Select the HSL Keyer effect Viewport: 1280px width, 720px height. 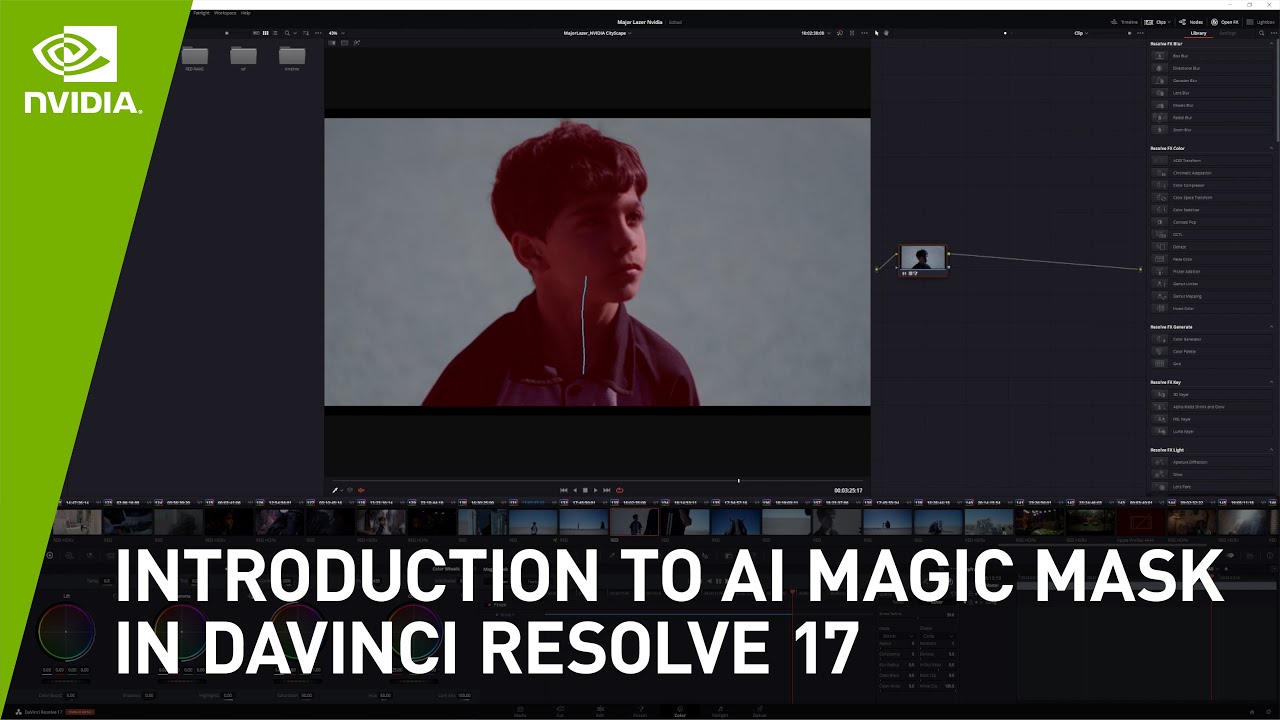(1211, 419)
